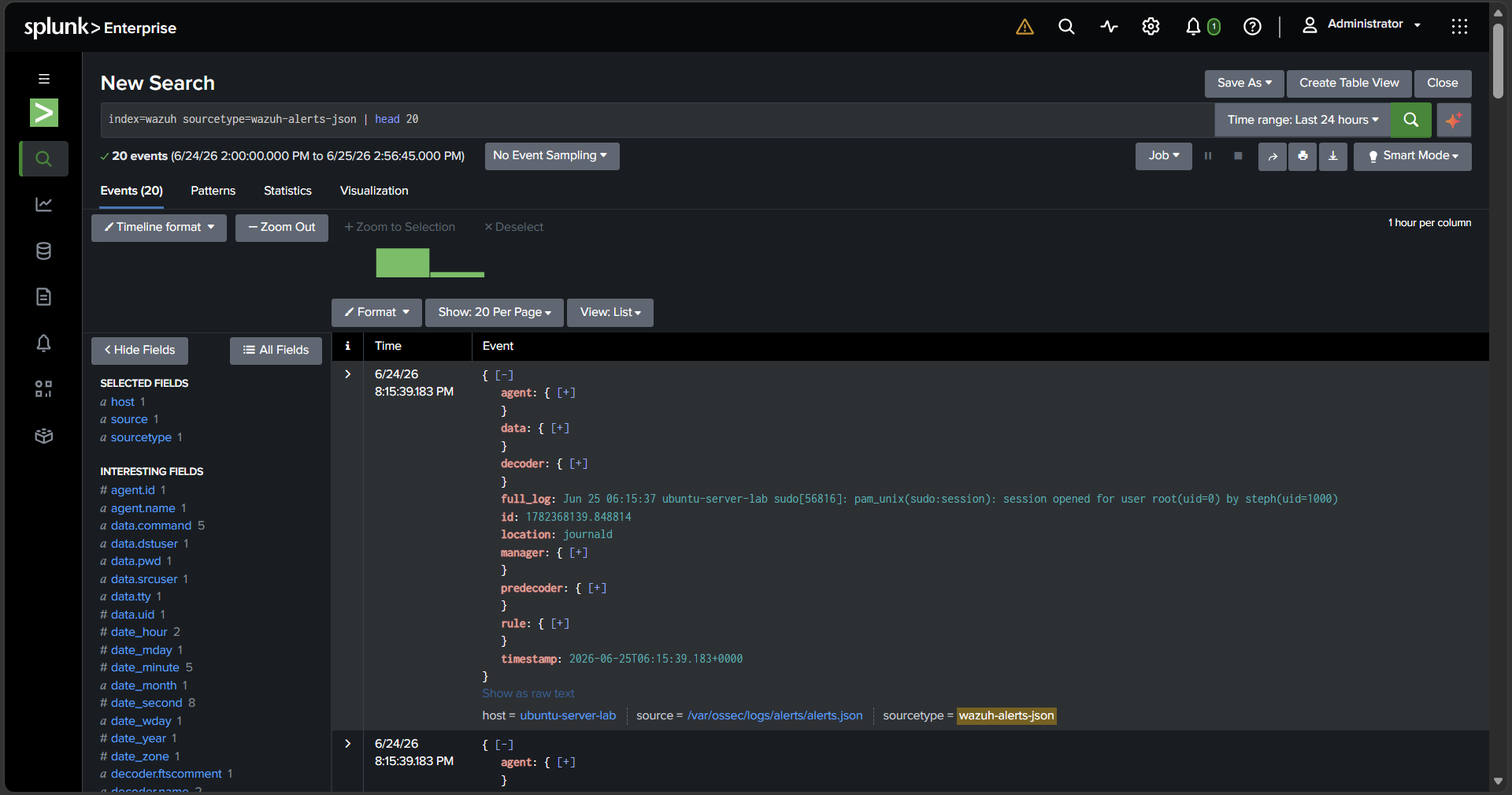This screenshot has width=1512, height=795.
Task: Open the Smart Mode dropdown
Action: [x=1413, y=156]
